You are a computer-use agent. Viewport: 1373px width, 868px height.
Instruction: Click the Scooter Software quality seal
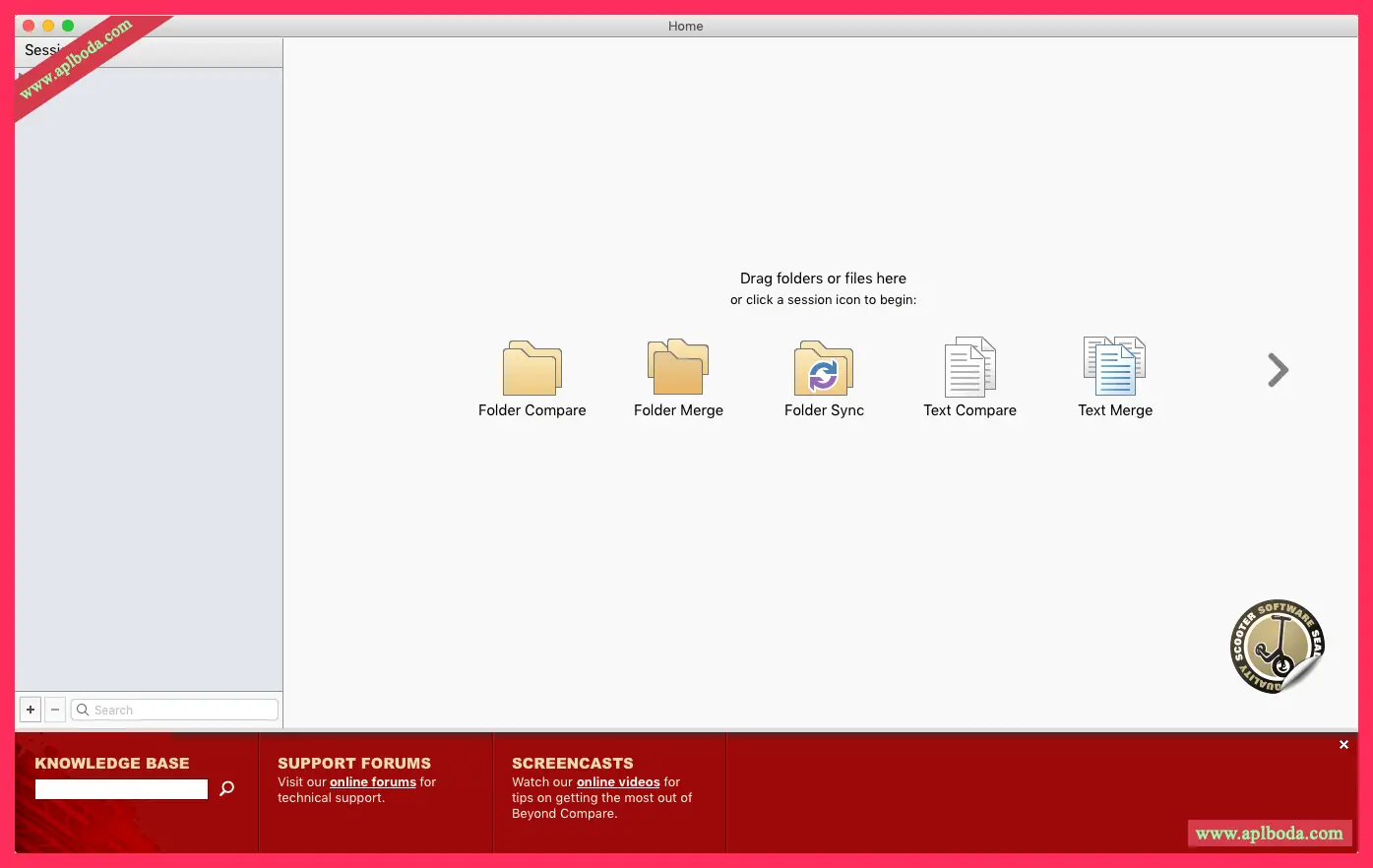coord(1277,647)
